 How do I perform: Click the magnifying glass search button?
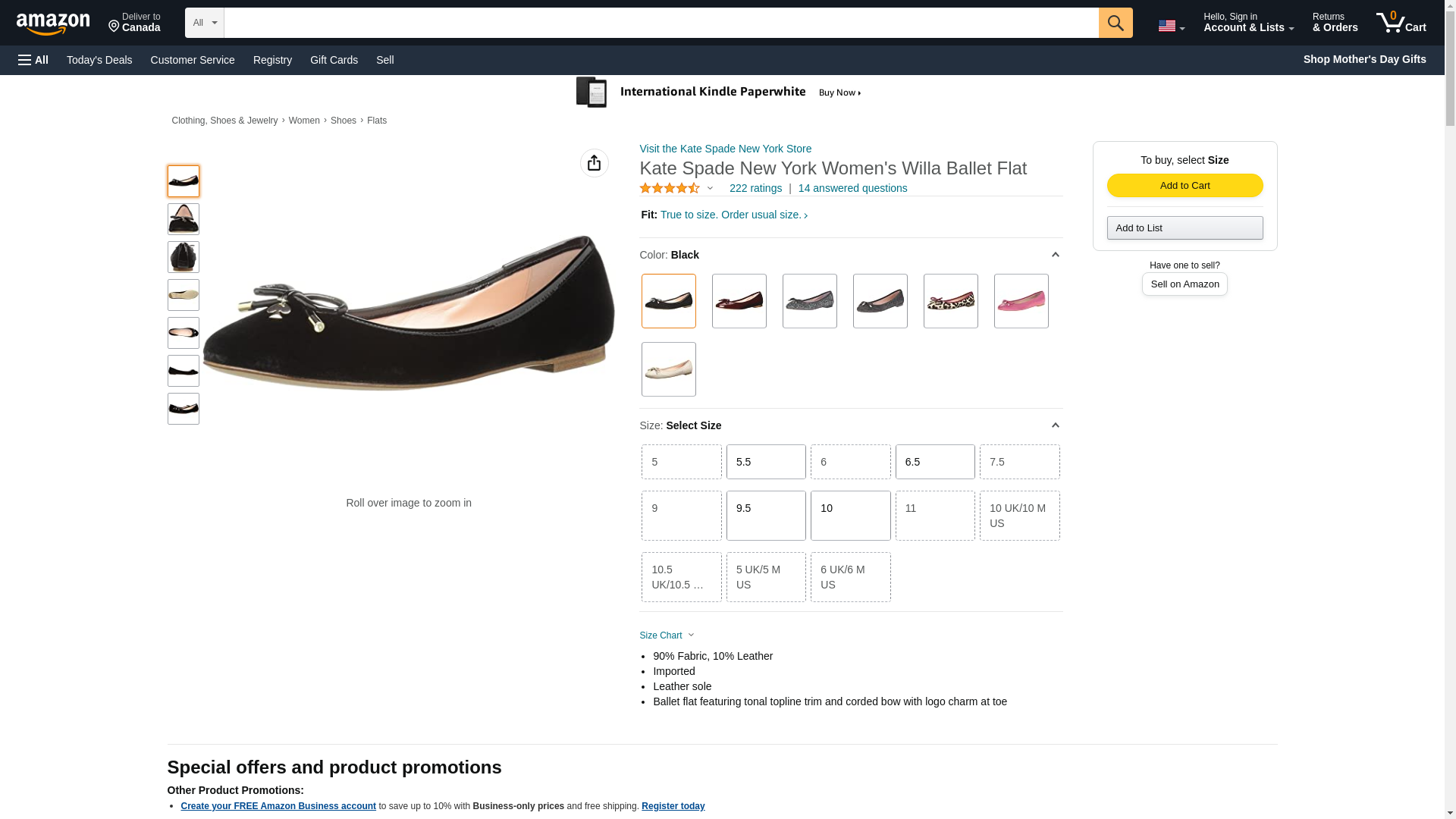coord(1115,23)
